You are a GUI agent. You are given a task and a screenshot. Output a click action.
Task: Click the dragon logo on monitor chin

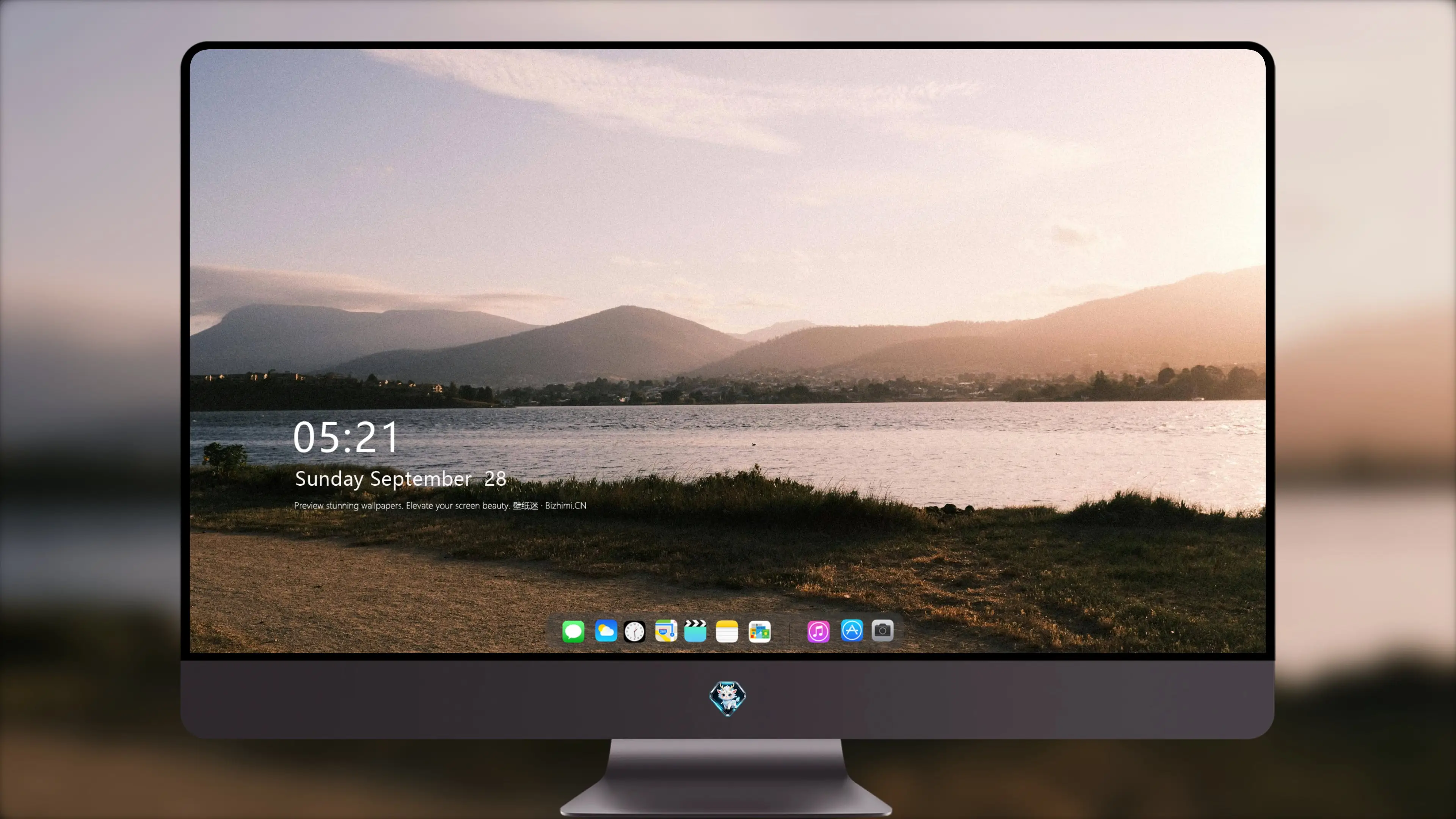click(728, 698)
